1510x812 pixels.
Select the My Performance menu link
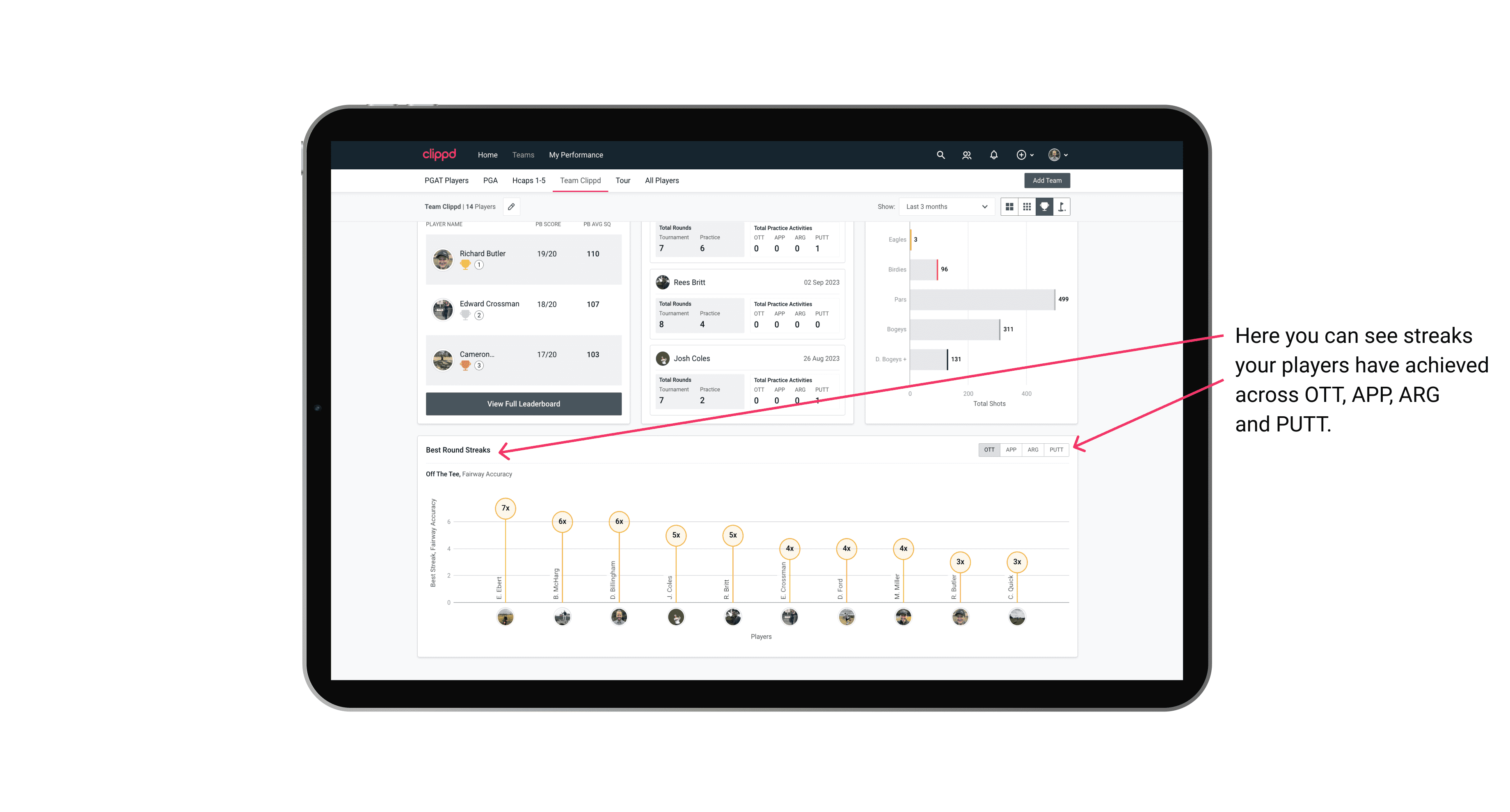click(x=576, y=154)
